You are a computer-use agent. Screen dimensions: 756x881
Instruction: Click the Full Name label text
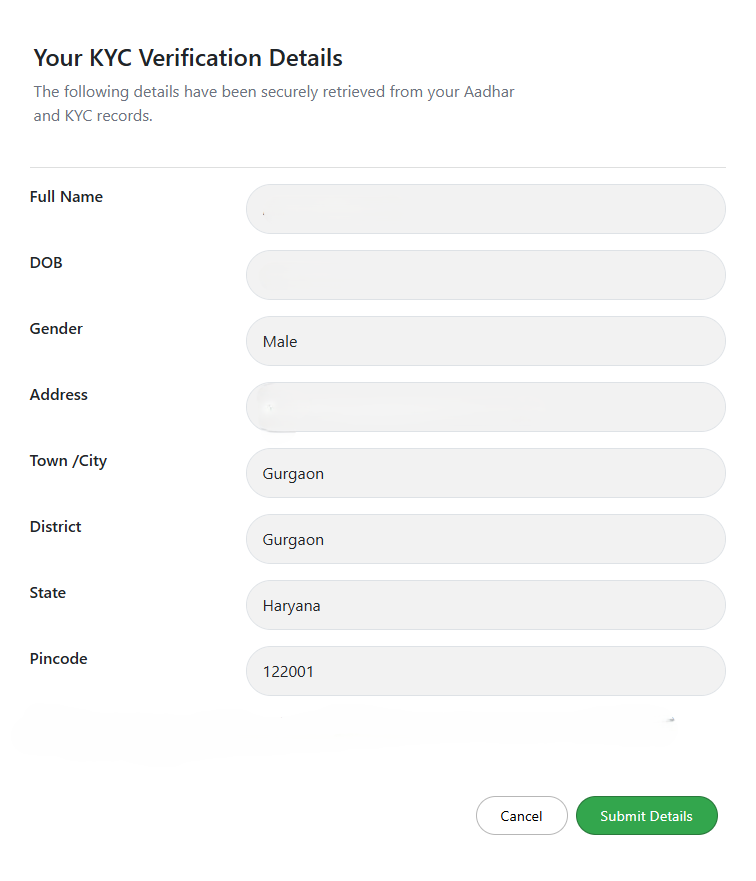[x=66, y=196]
